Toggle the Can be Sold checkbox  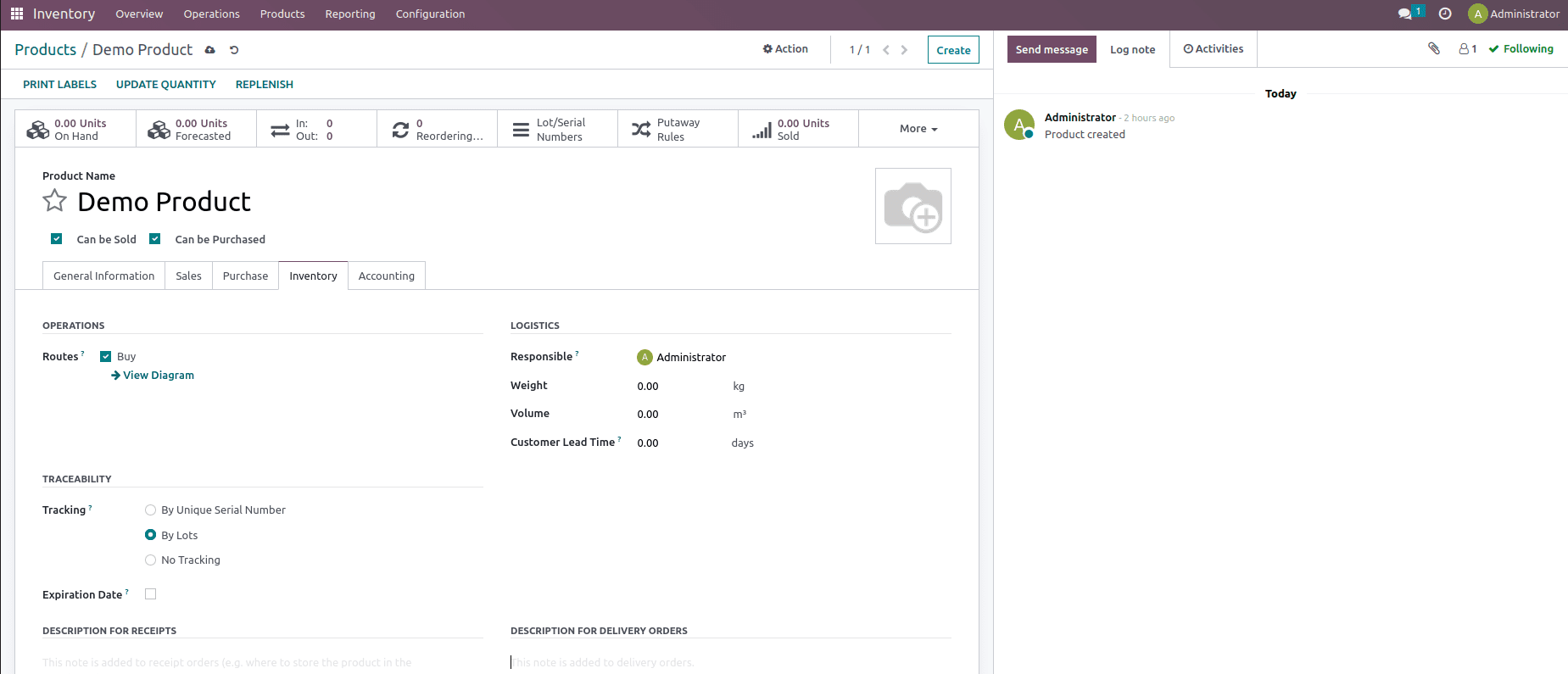pos(56,239)
